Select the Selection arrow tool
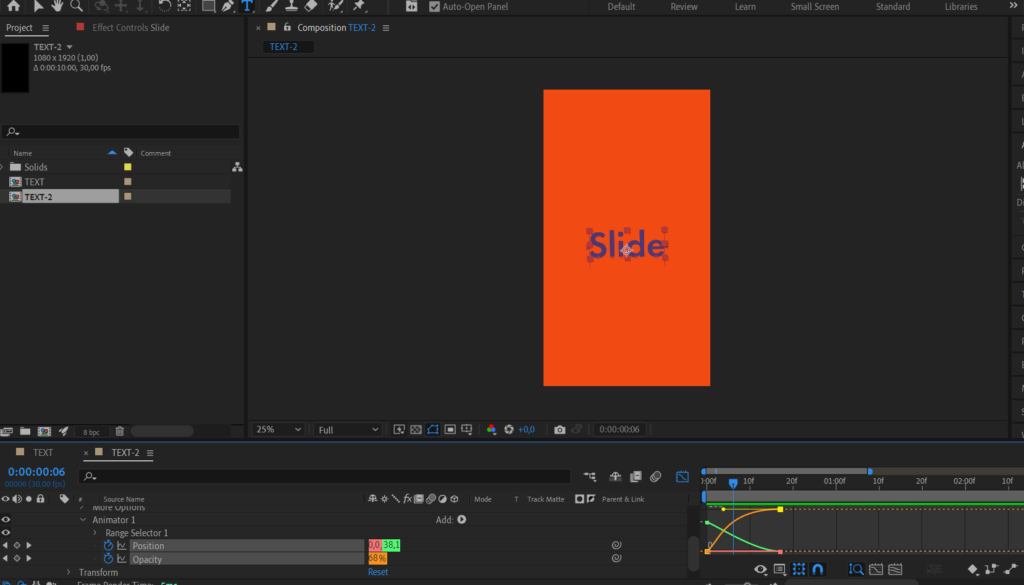Image resolution: width=1024 pixels, height=585 pixels. point(38,6)
